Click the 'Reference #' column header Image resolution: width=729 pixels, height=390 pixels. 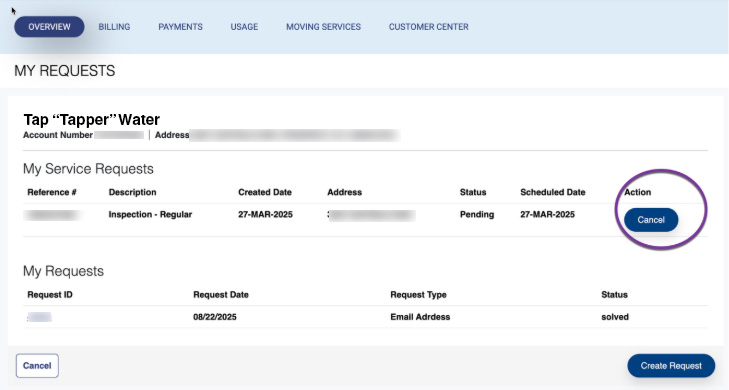(52, 192)
